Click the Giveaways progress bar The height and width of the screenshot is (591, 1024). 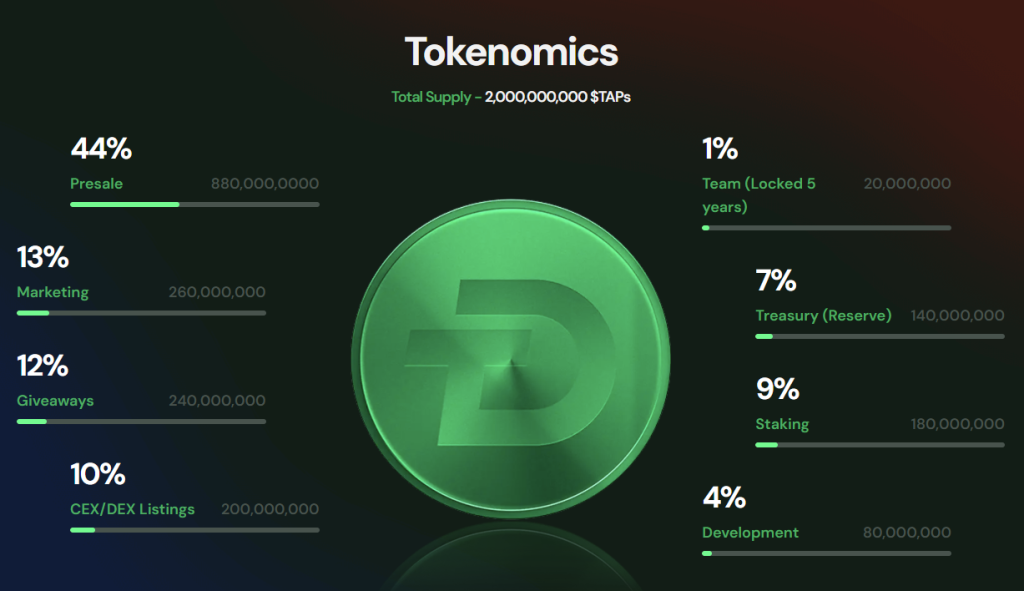141,421
